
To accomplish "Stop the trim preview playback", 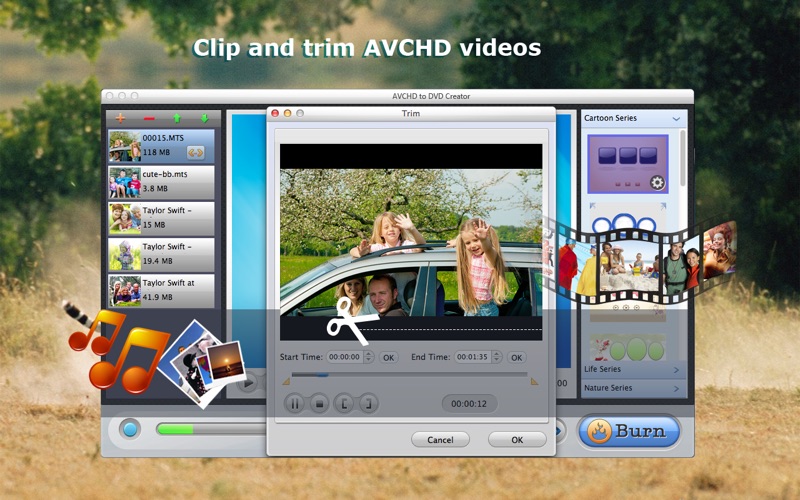I will [x=319, y=404].
